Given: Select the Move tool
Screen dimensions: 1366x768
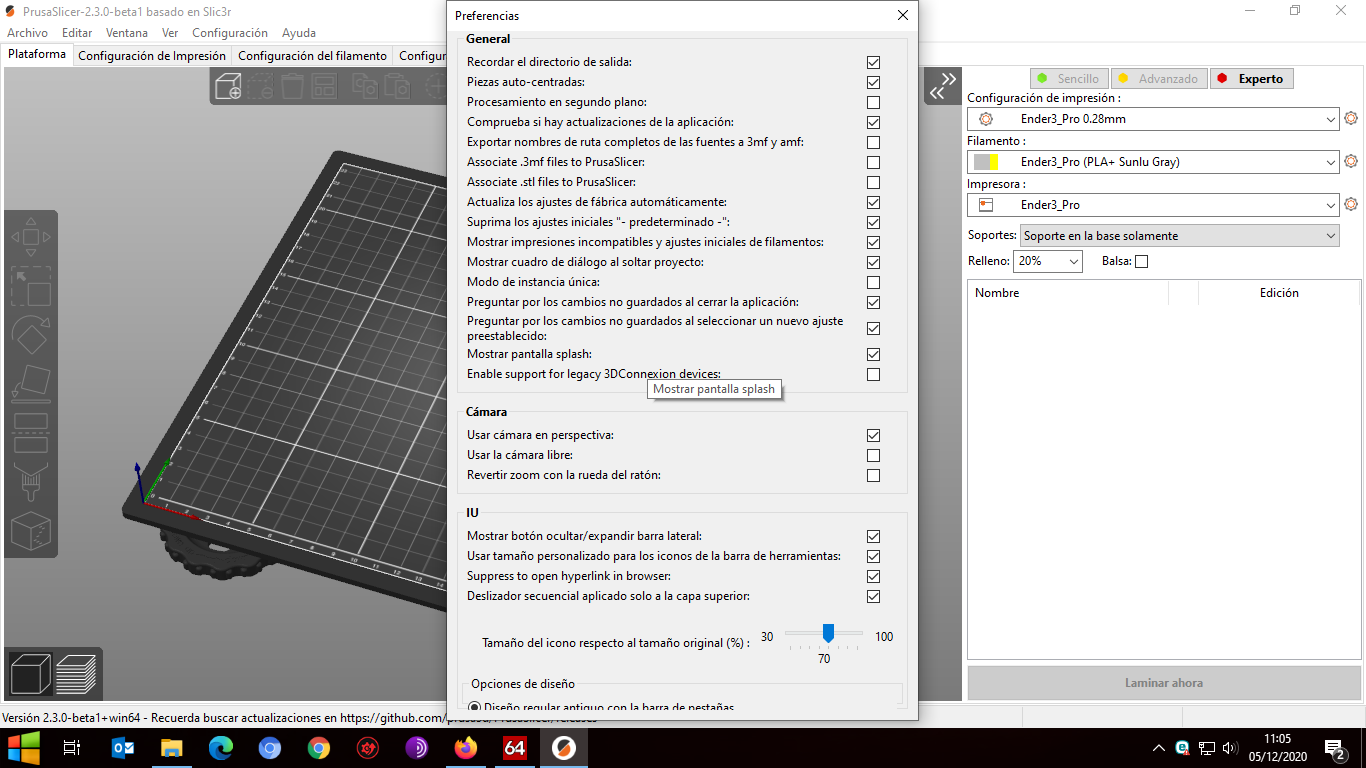Looking at the screenshot, I should tap(31, 237).
